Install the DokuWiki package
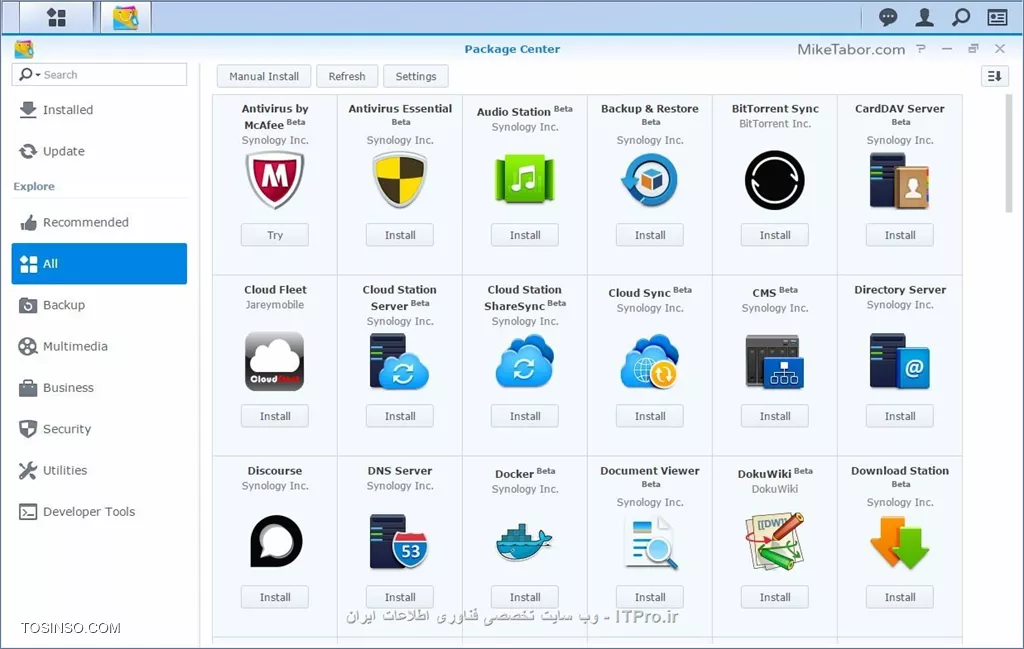This screenshot has height=649, width=1024. click(x=775, y=597)
